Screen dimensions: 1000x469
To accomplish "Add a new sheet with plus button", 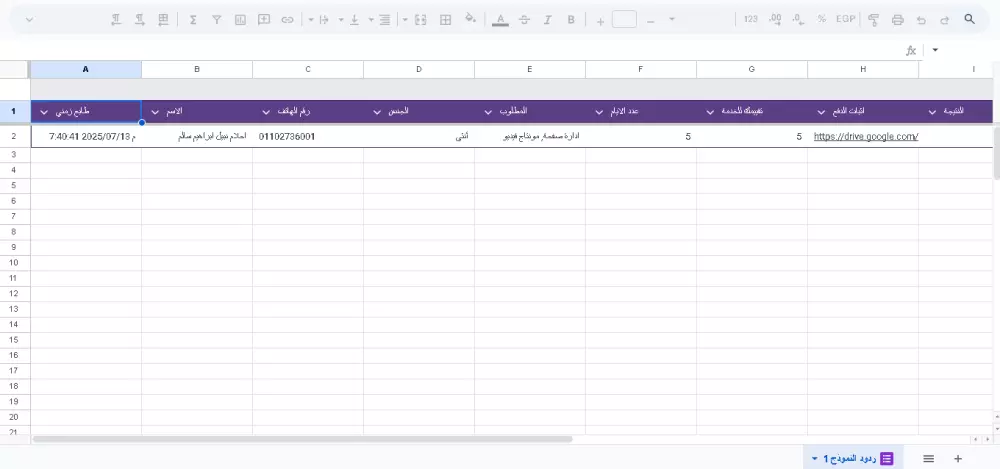I will point(958,459).
